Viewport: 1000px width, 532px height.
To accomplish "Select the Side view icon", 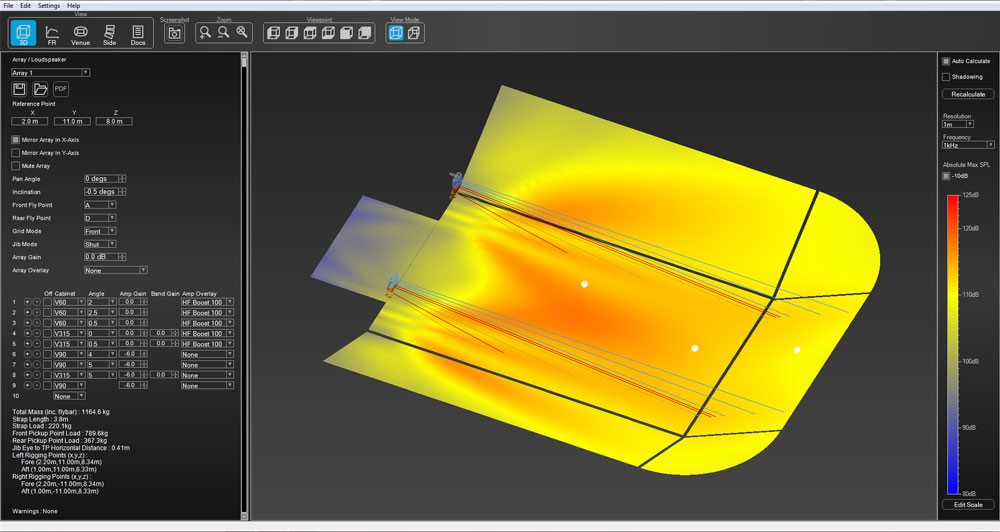I will coord(109,34).
